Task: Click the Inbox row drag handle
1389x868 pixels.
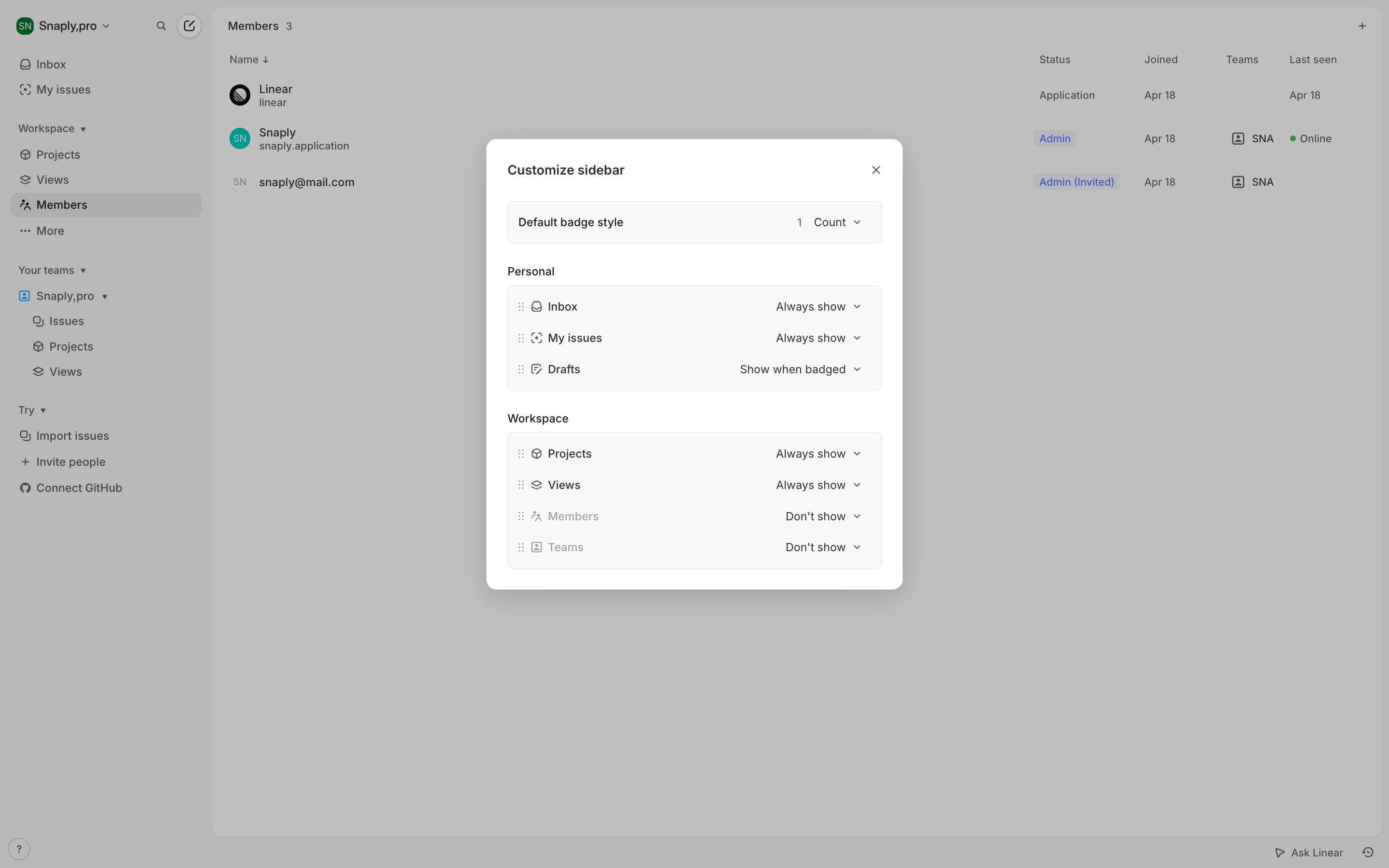Action: pos(521,307)
